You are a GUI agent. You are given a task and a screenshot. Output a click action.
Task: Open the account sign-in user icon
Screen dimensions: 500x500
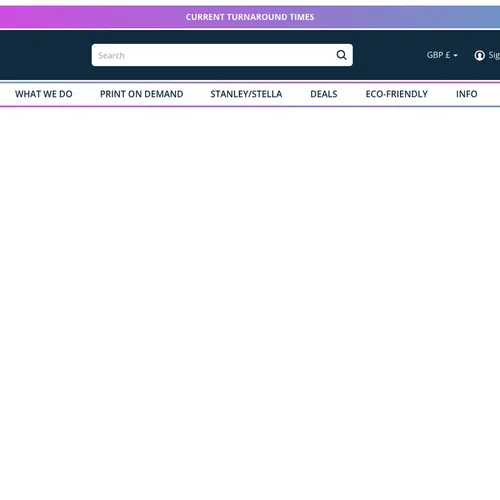click(x=480, y=55)
